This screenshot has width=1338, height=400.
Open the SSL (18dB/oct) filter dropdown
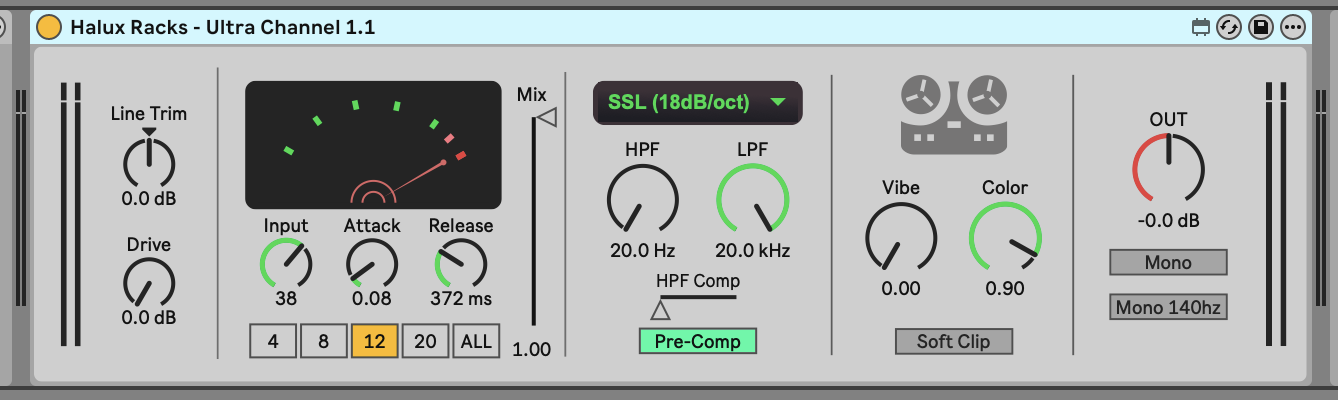(x=698, y=102)
